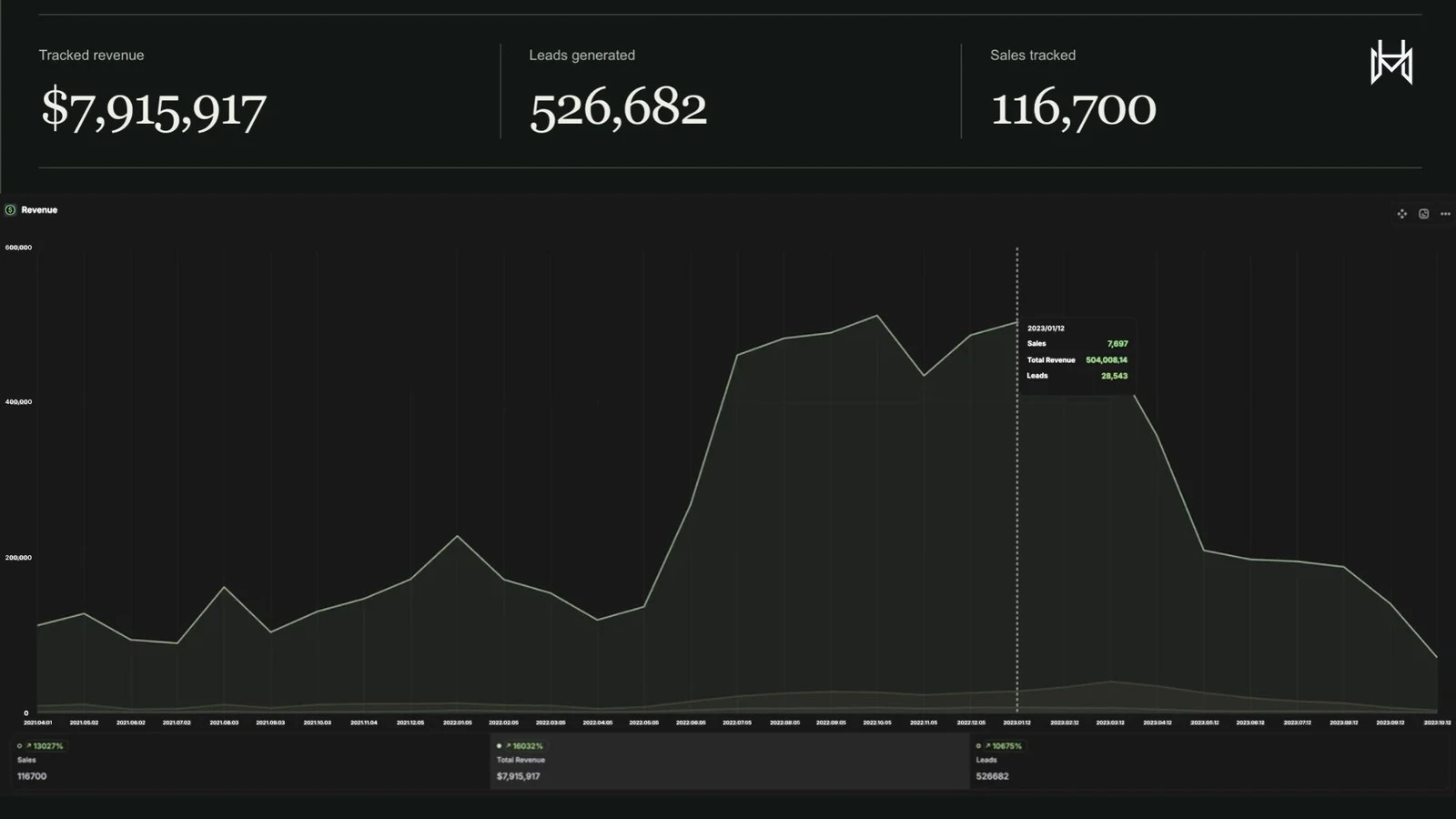
Task: Click the green dollar icon beside Revenue
Action: pos(10,210)
